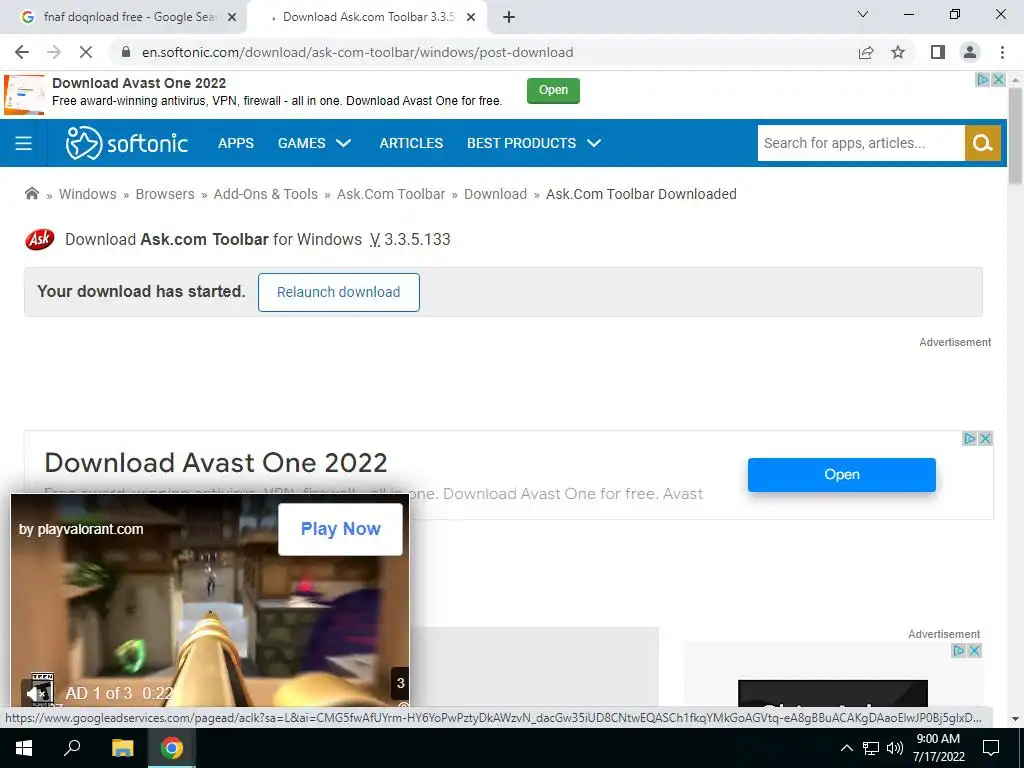This screenshot has width=1024, height=768.
Task: Open Windows breadcrumb link
Action: tap(88, 194)
